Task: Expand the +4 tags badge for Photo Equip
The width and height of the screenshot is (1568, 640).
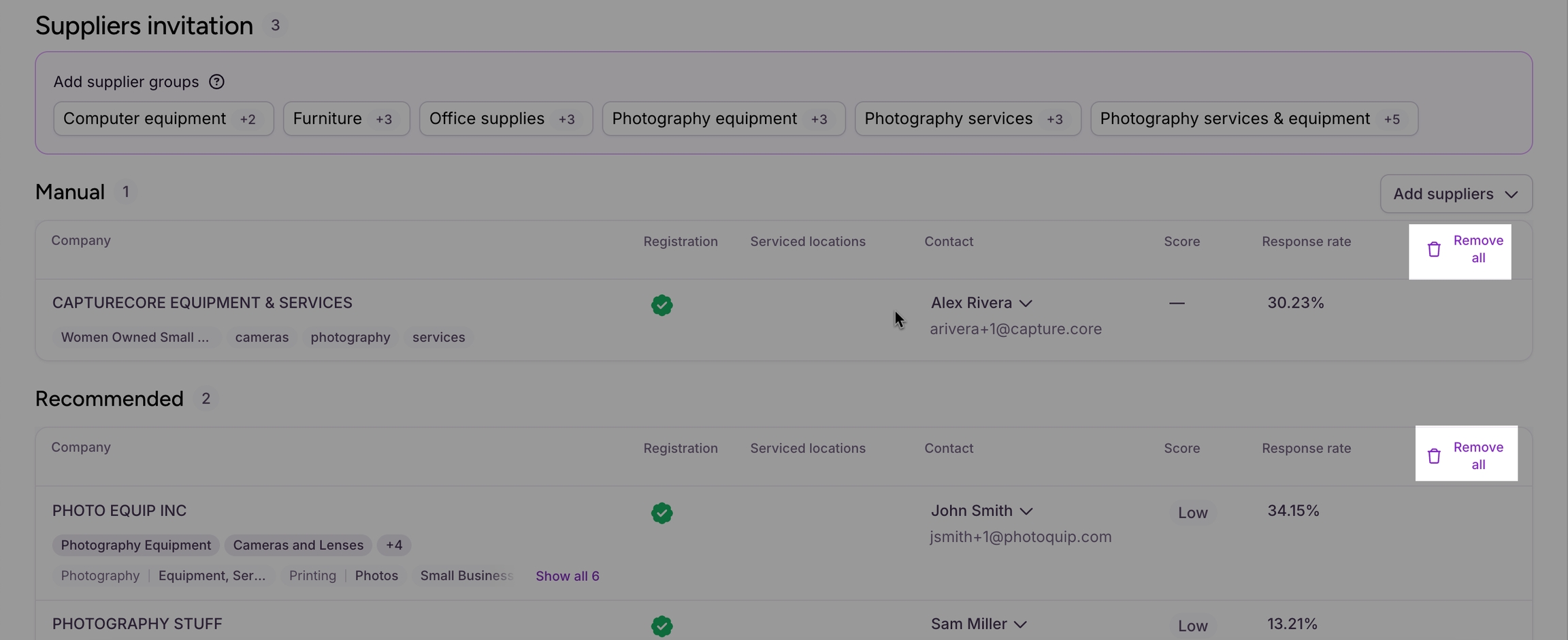Action: pos(394,545)
